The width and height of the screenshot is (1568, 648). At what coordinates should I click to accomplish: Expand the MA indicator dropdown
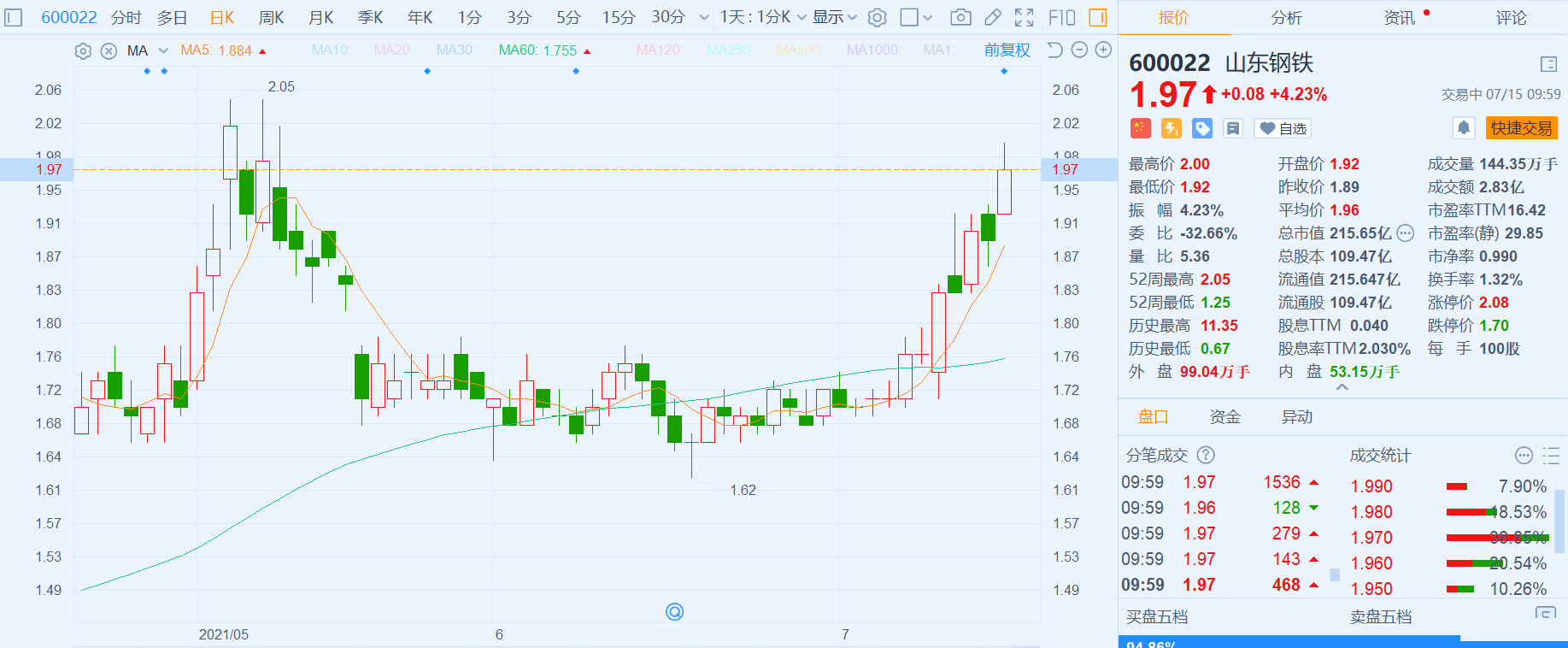(163, 51)
